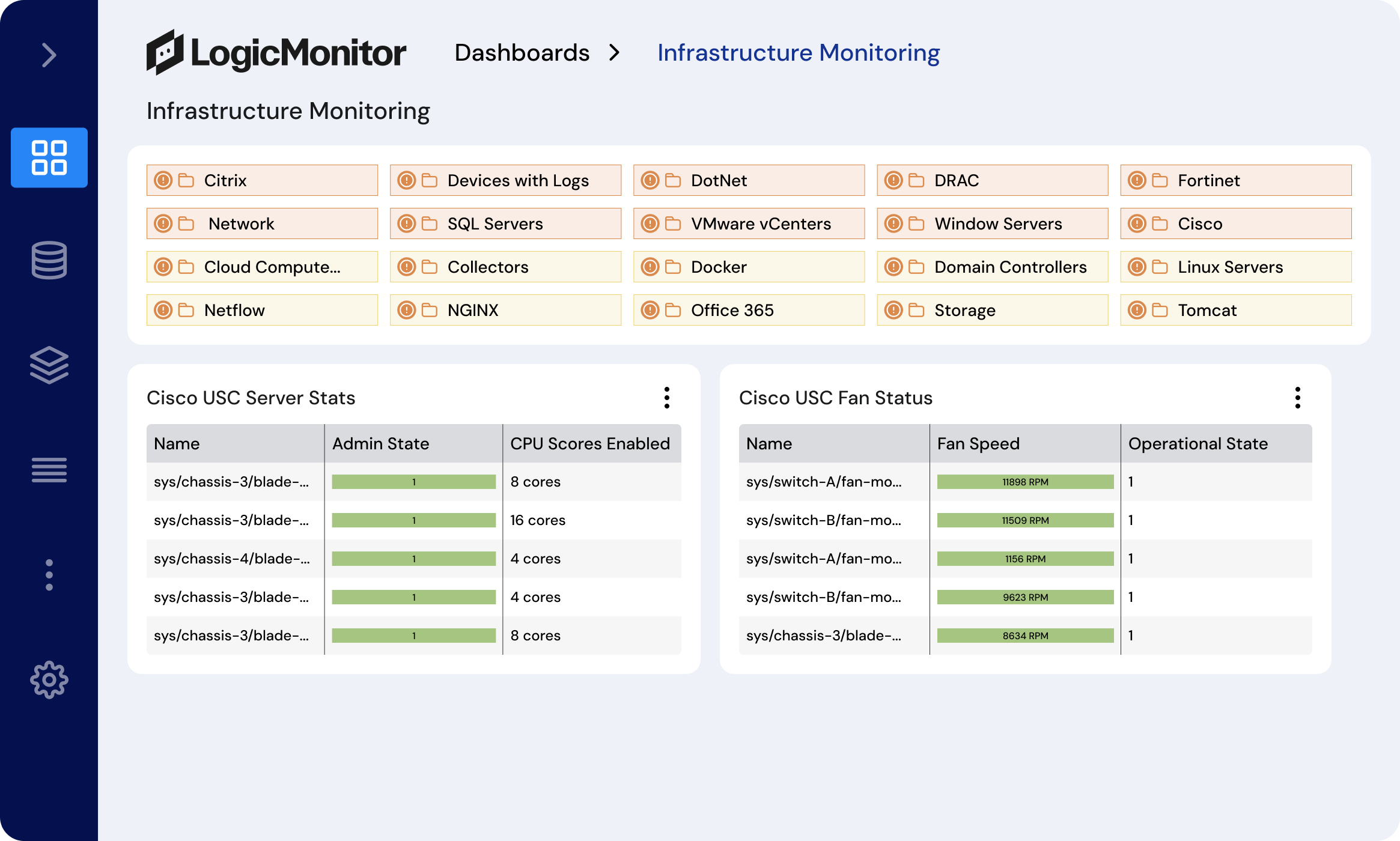Click the folder icon on Office 365 tile
This screenshot has width=1400, height=841.
click(673, 310)
